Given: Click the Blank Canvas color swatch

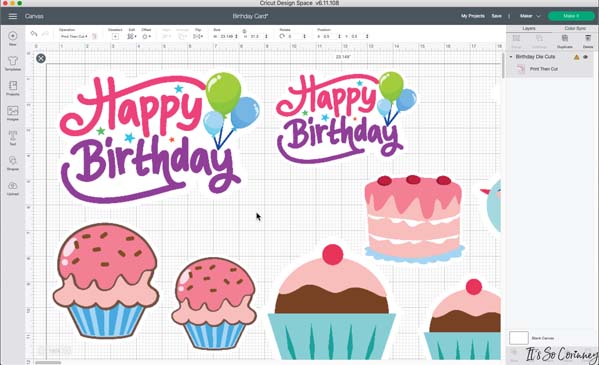Looking at the screenshot, I should 519,338.
